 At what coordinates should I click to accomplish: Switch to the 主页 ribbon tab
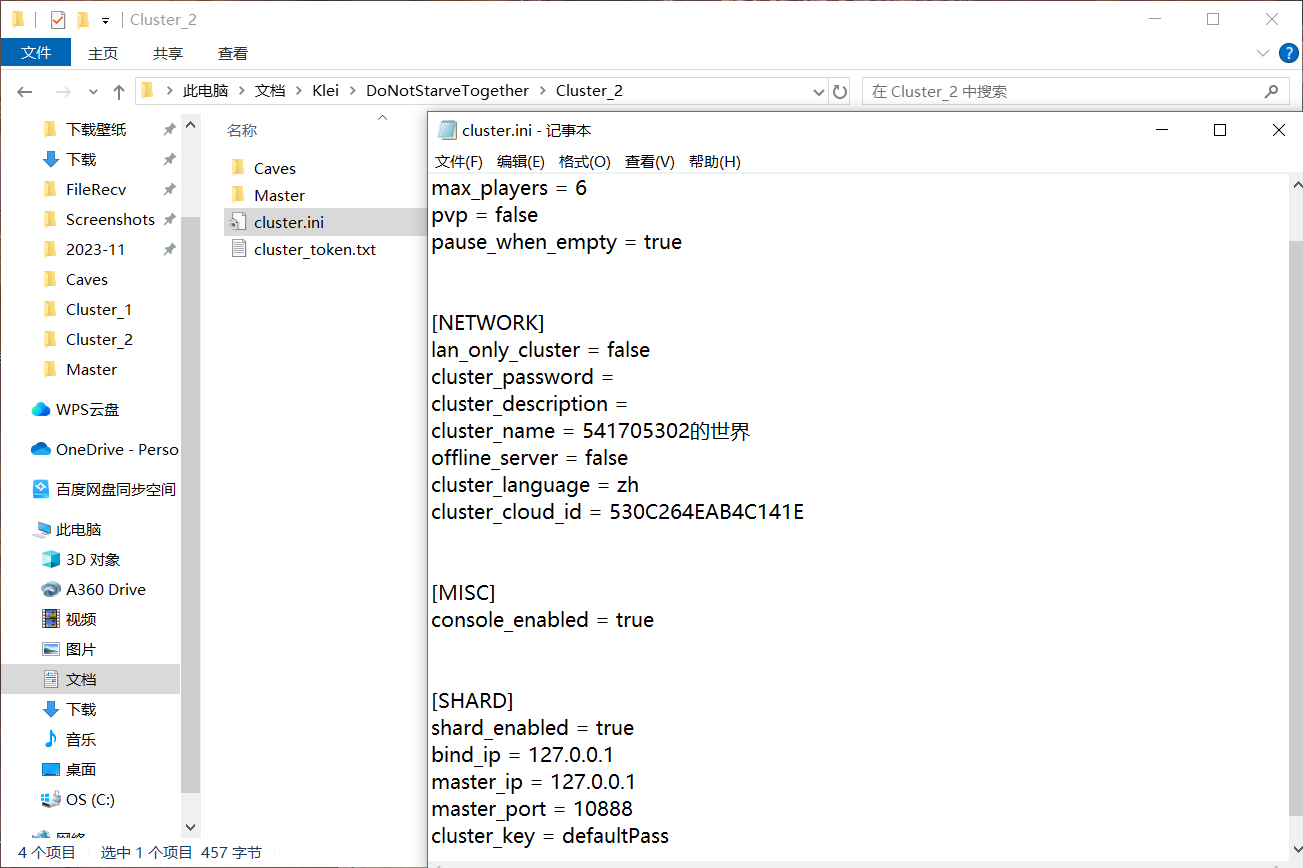tap(103, 53)
